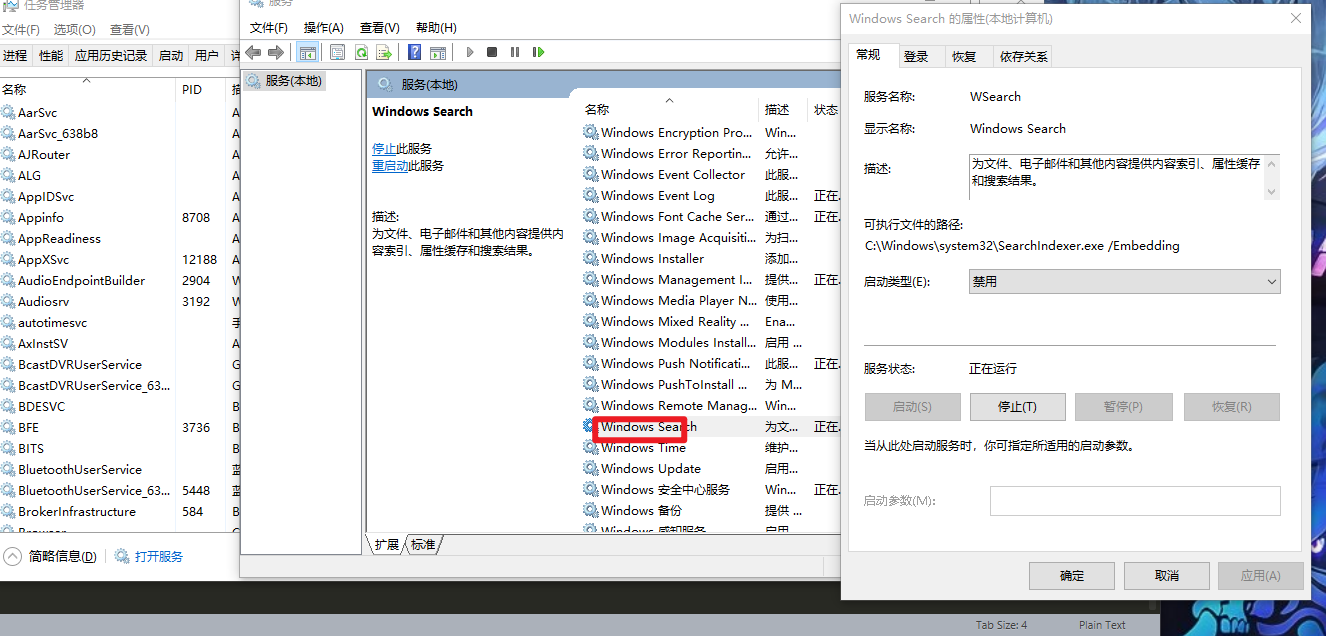Click the 停止 link for this service

(384, 149)
